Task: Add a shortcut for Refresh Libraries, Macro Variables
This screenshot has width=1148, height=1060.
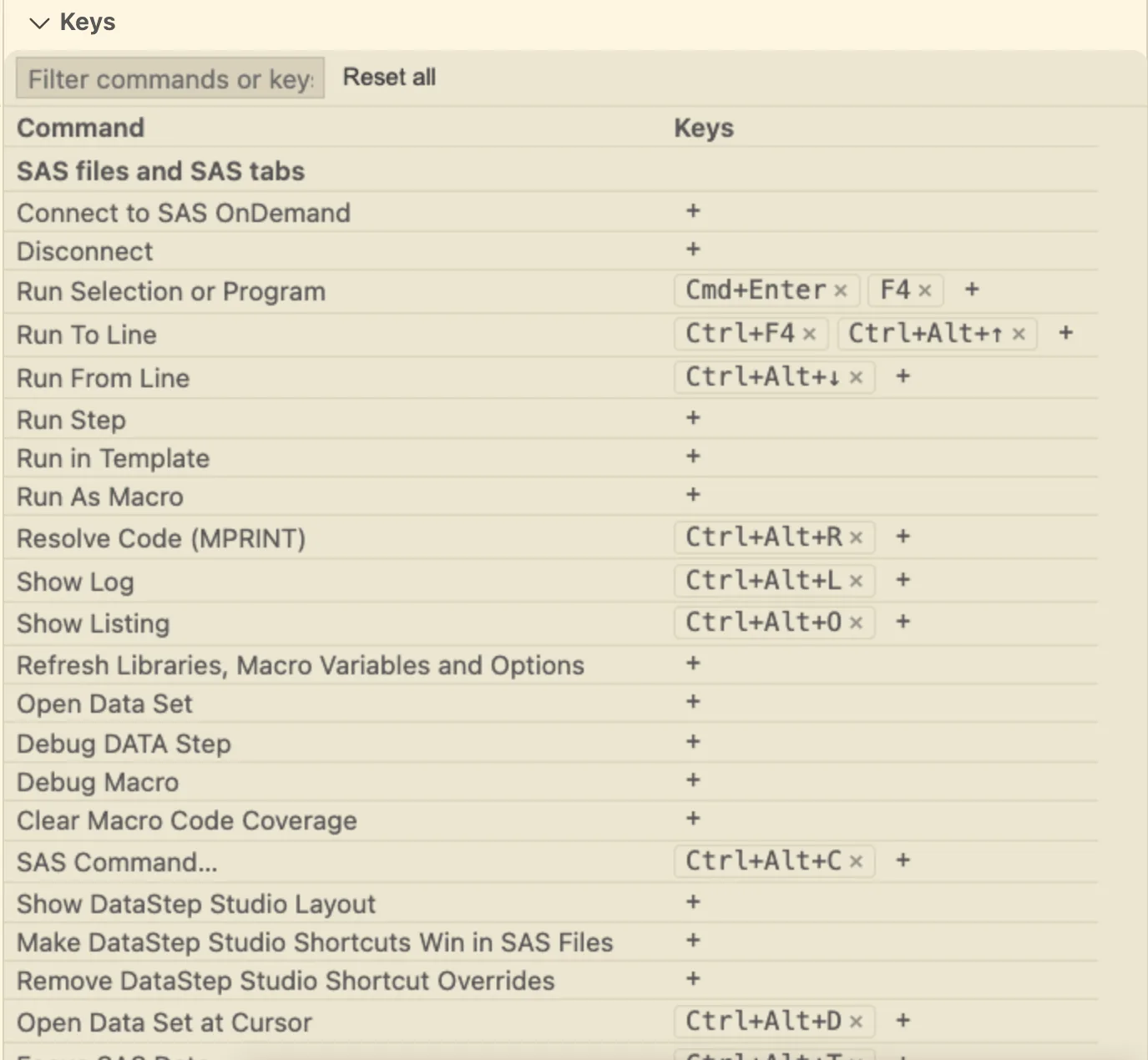Action: (693, 664)
